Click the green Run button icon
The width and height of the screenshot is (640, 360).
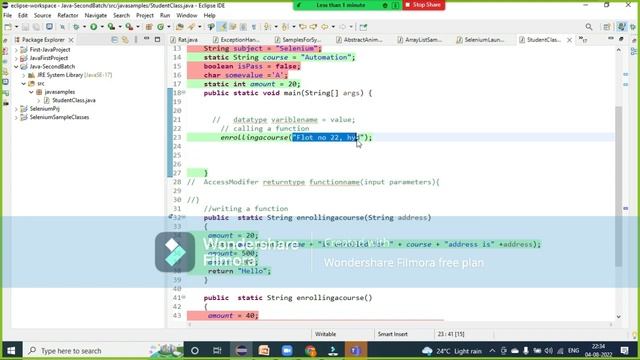coord(93,27)
